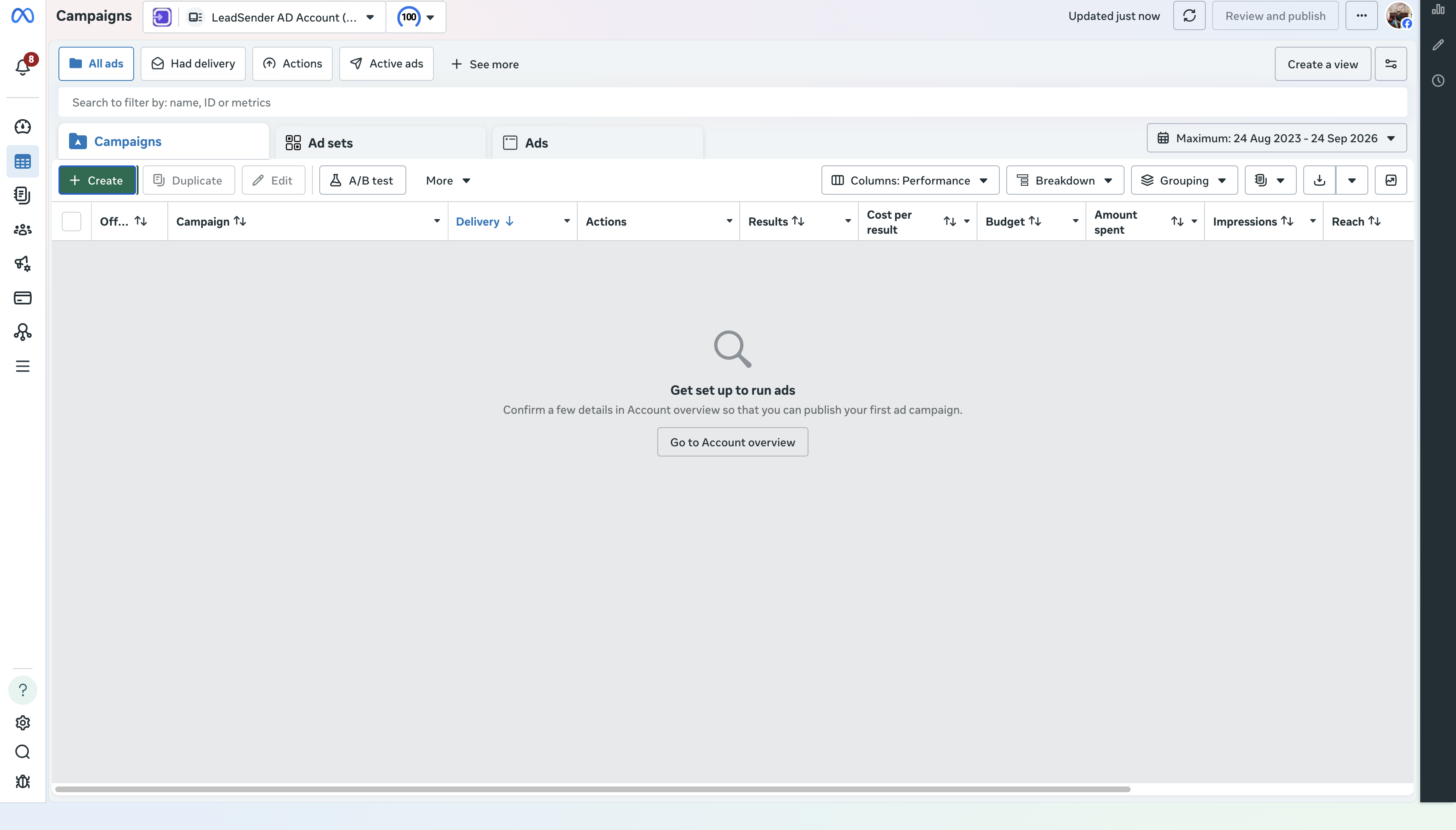
Task: Switch to the Ads tab
Action: tap(598, 143)
